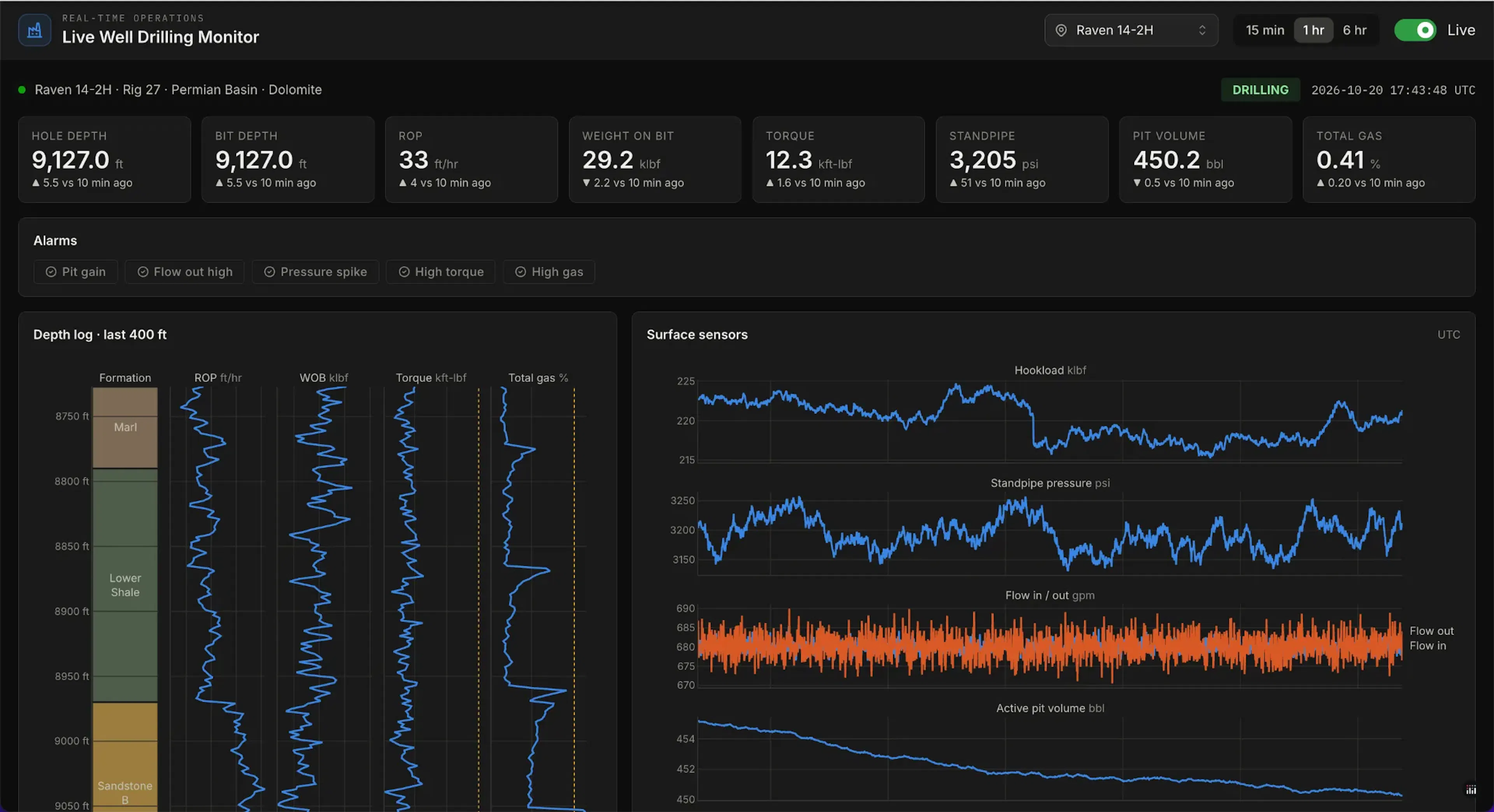Click the Lower Shale formation block
The width and height of the screenshot is (1494, 812).
[x=125, y=585]
